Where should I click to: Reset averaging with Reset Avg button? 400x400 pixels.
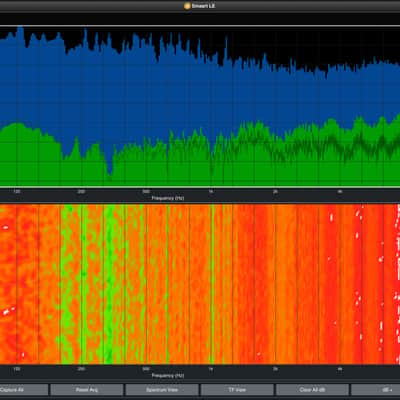click(87, 390)
